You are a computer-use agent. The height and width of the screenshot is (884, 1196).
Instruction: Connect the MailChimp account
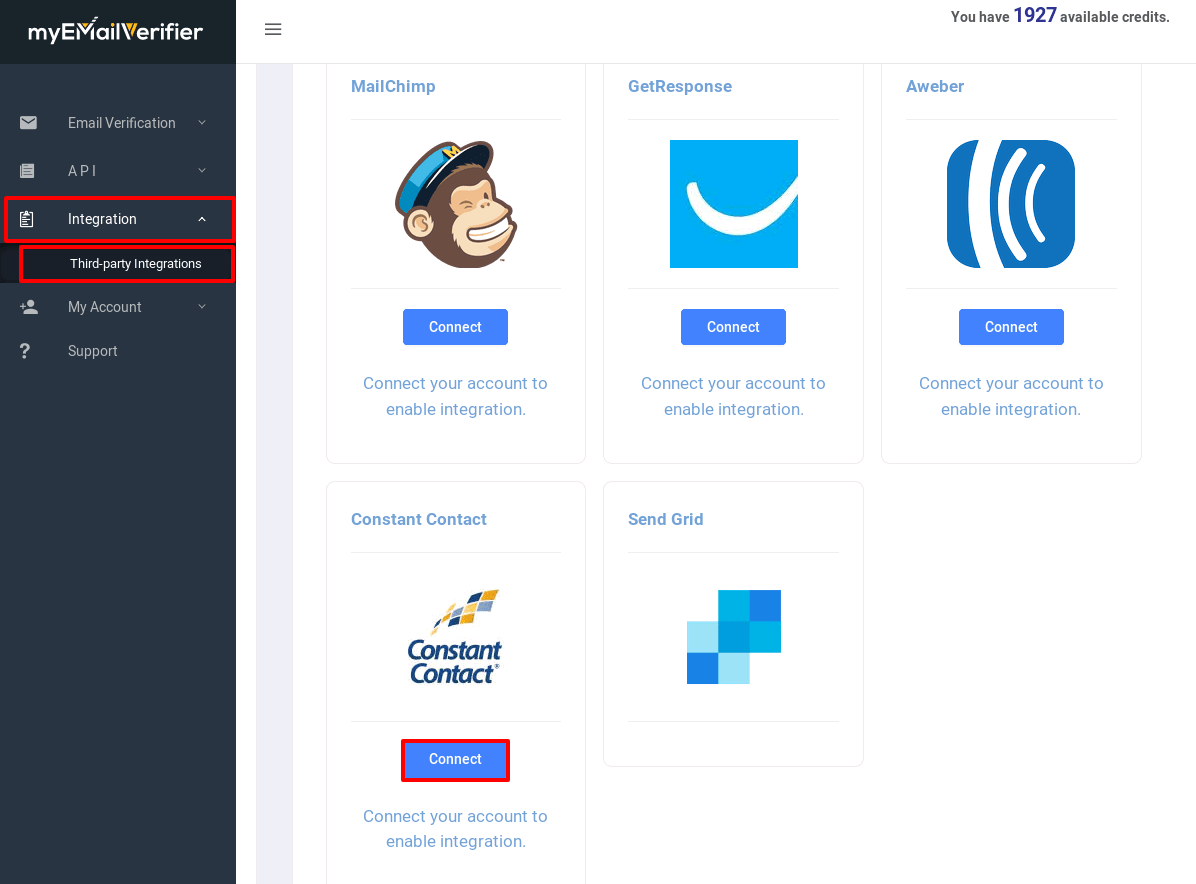pos(455,327)
